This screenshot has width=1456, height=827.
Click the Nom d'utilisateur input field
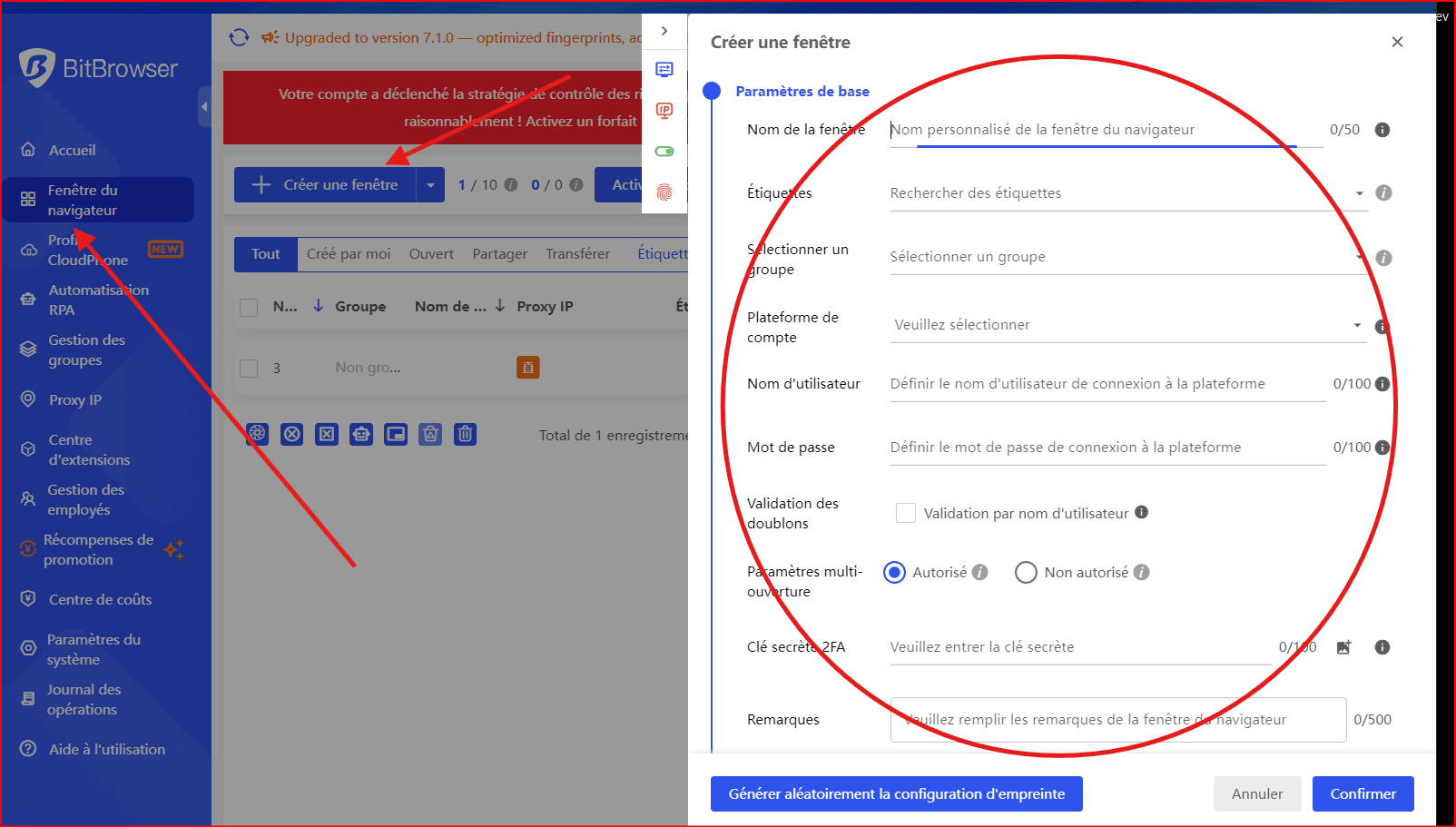pos(1106,384)
